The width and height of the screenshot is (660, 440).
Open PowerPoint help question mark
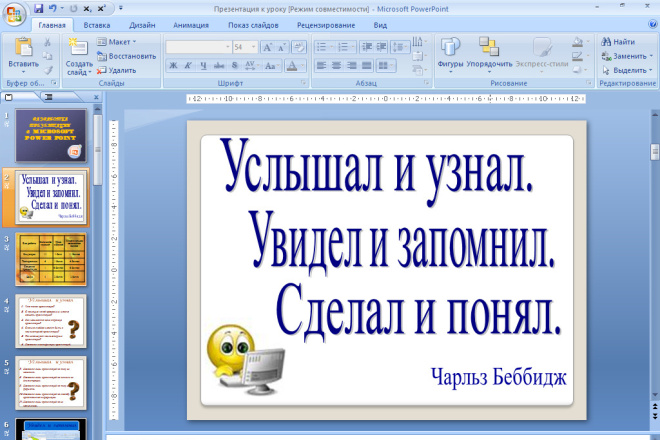(653, 24)
